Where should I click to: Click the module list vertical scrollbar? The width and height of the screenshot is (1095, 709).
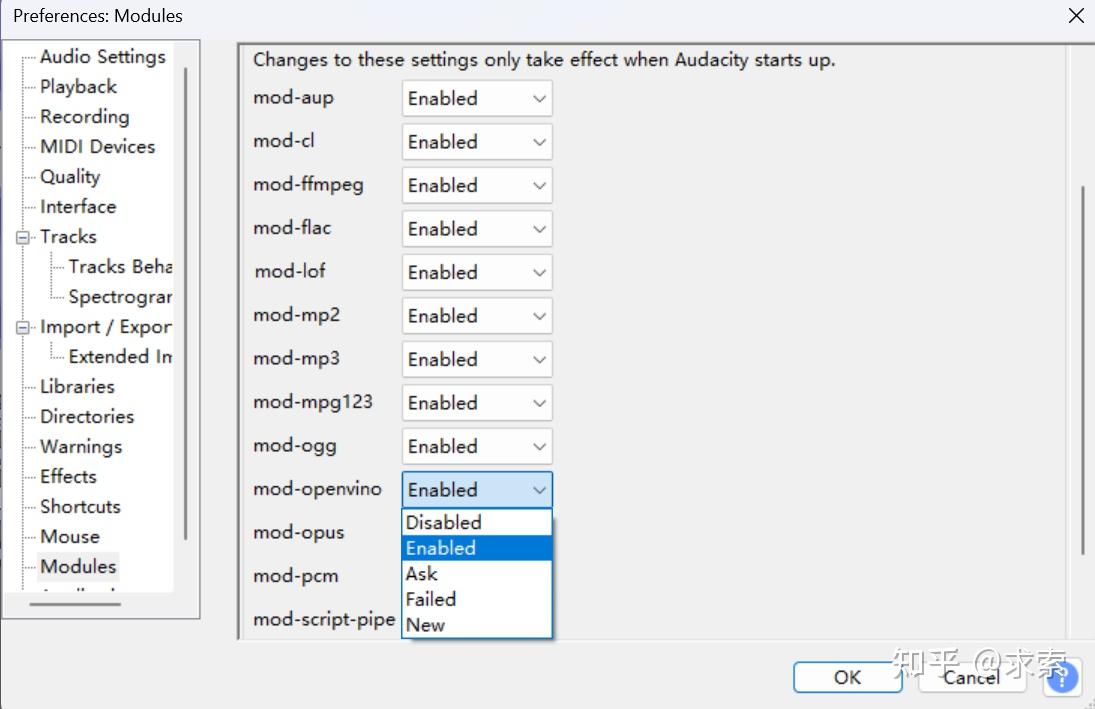coord(1083,370)
